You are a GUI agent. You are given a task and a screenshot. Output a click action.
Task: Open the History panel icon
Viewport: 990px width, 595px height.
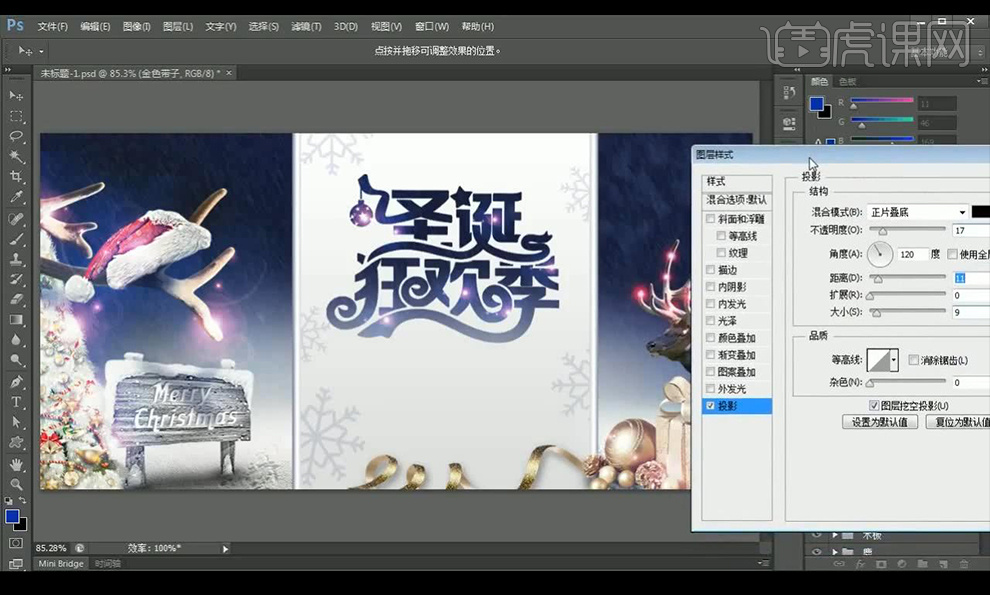coord(789,93)
